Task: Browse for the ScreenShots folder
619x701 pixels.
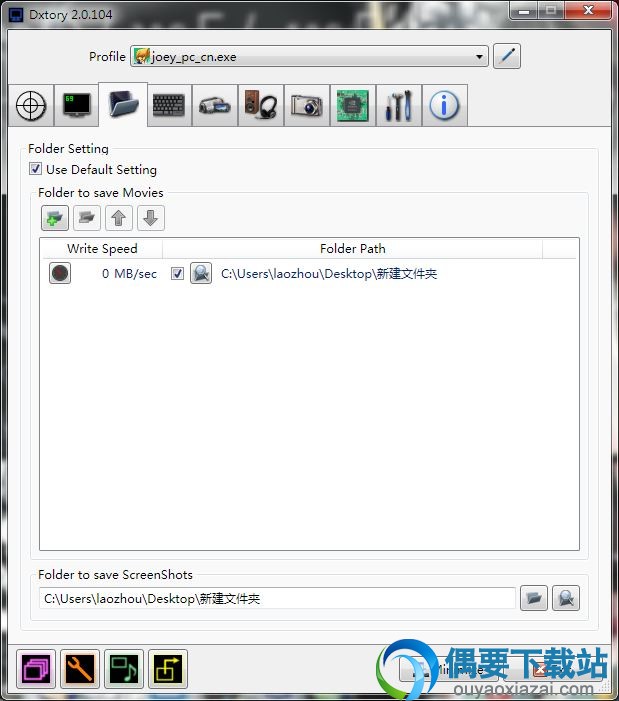Action: (x=534, y=598)
